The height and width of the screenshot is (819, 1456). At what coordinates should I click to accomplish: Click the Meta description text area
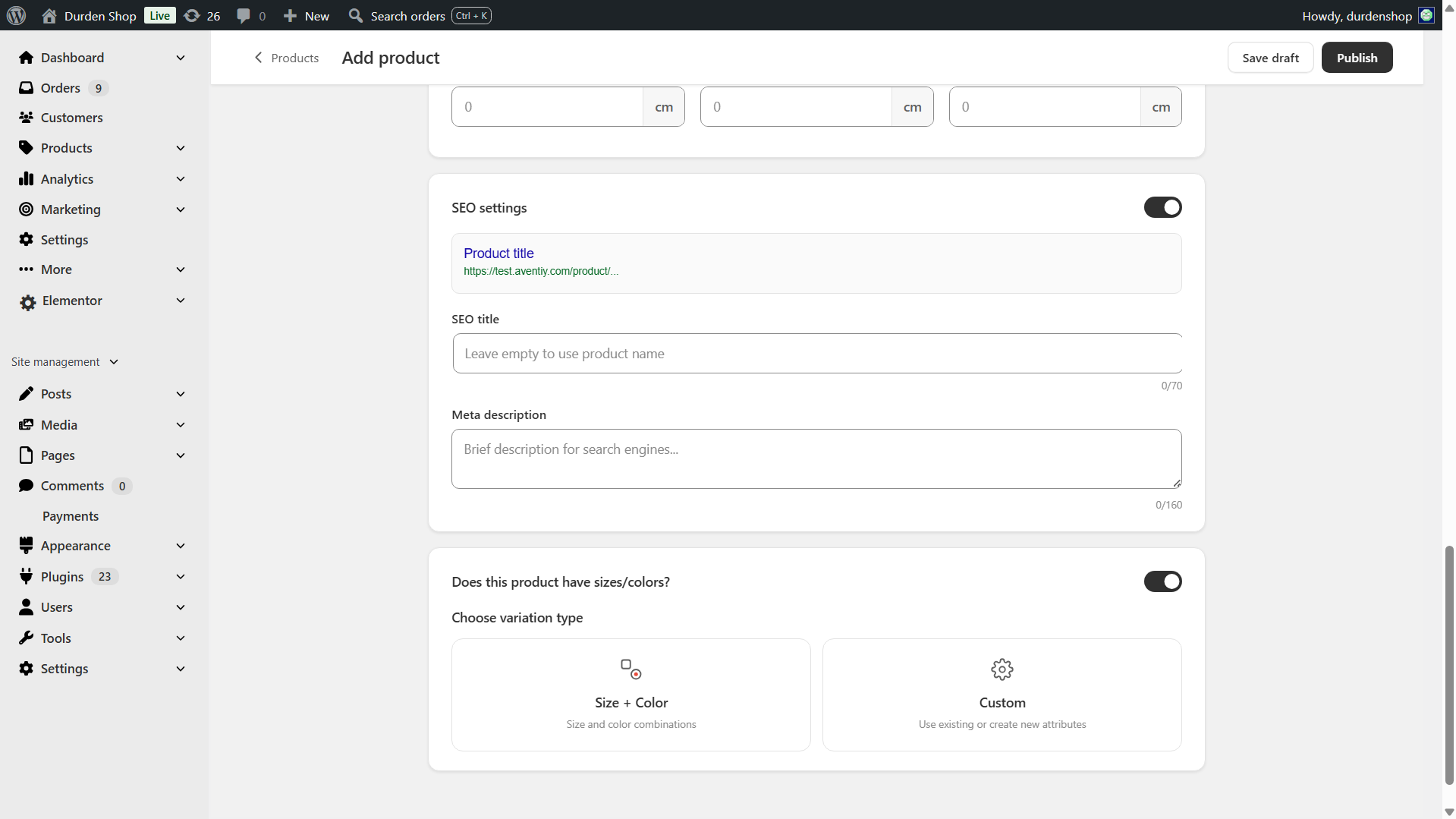point(816,458)
